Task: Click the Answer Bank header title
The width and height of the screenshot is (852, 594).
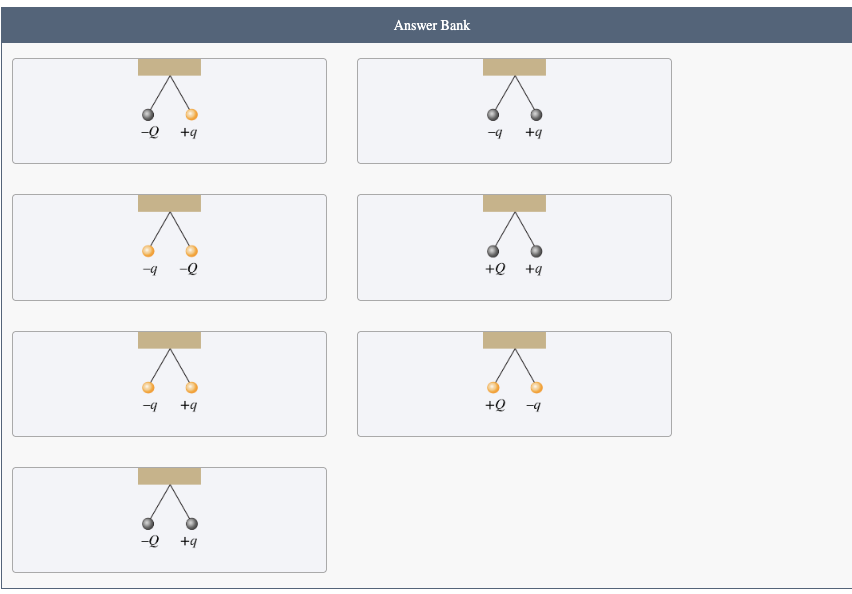Action: click(x=431, y=25)
